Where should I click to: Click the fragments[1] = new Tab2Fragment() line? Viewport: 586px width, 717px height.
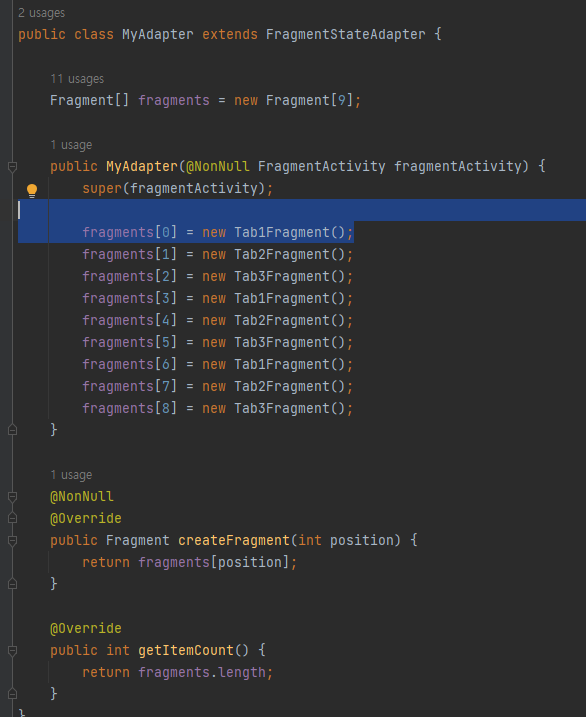click(218, 254)
